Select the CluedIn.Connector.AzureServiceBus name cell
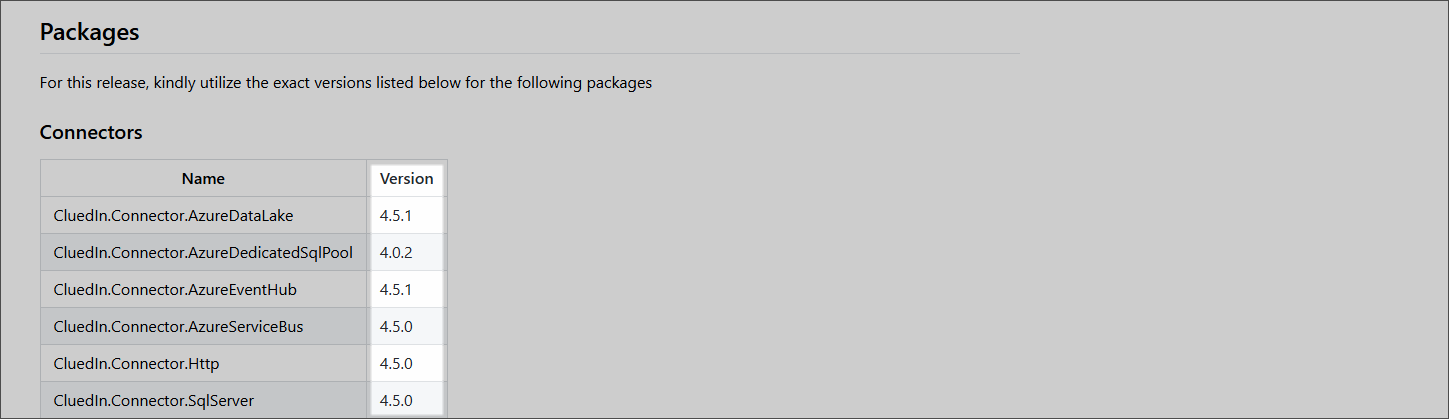 [x=178, y=326]
